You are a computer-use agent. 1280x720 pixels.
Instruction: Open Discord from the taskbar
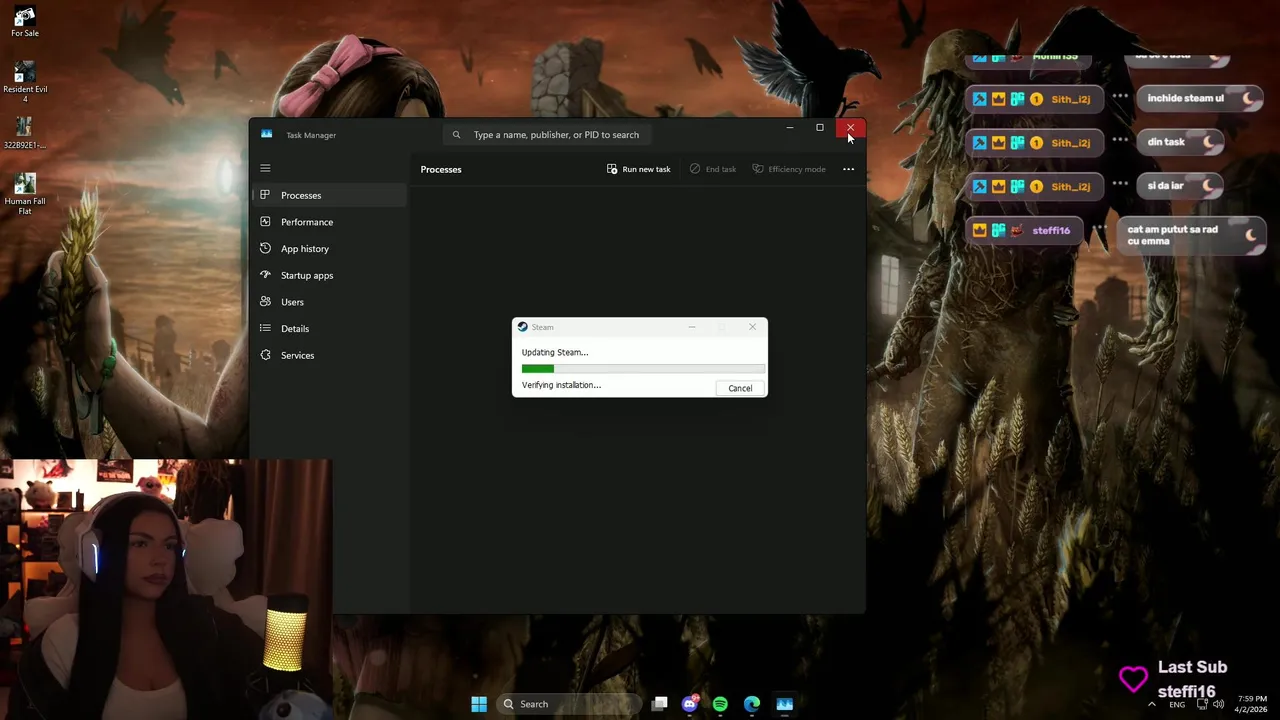coord(689,704)
